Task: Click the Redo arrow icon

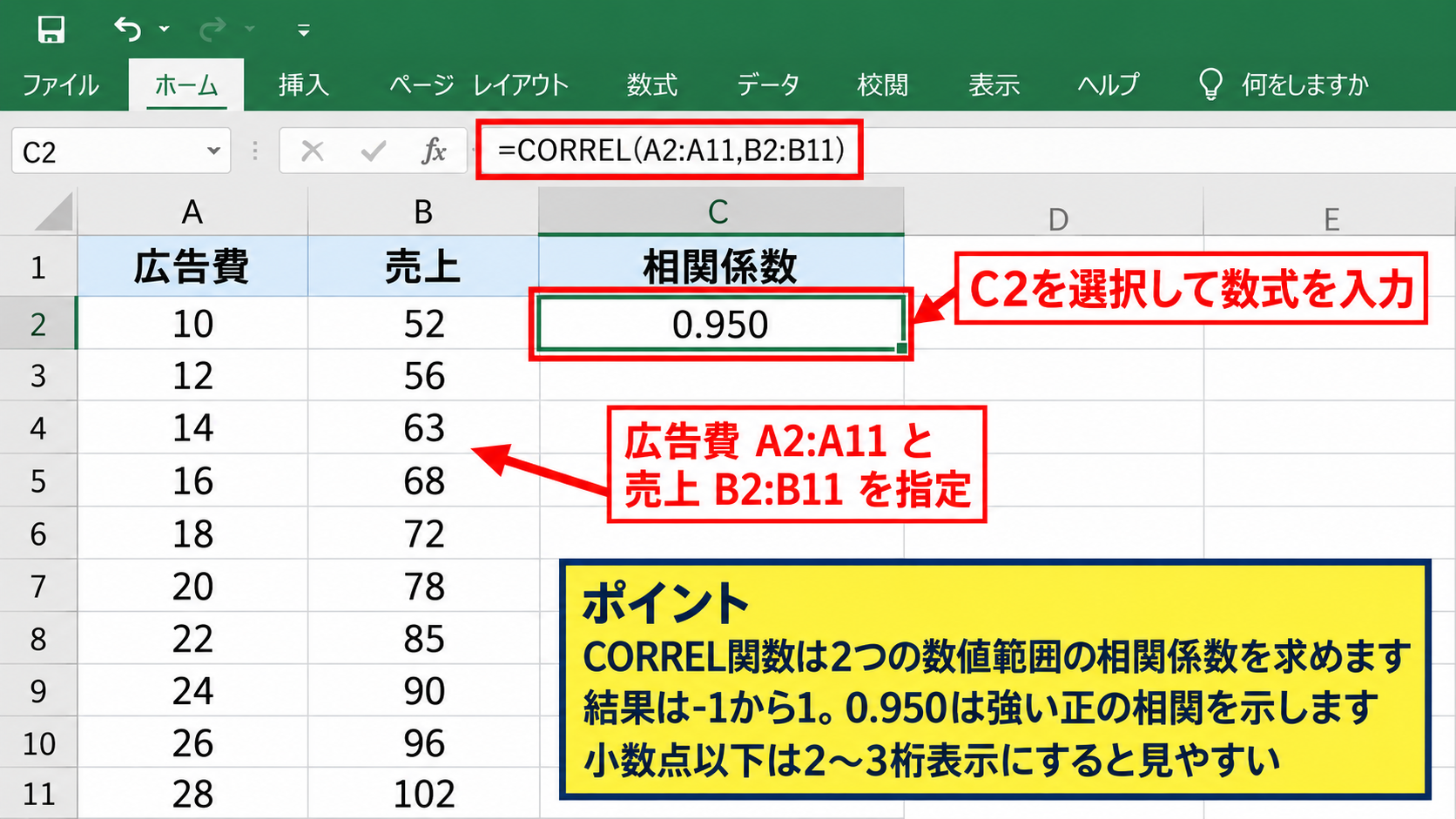Action: (x=212, y=30)
